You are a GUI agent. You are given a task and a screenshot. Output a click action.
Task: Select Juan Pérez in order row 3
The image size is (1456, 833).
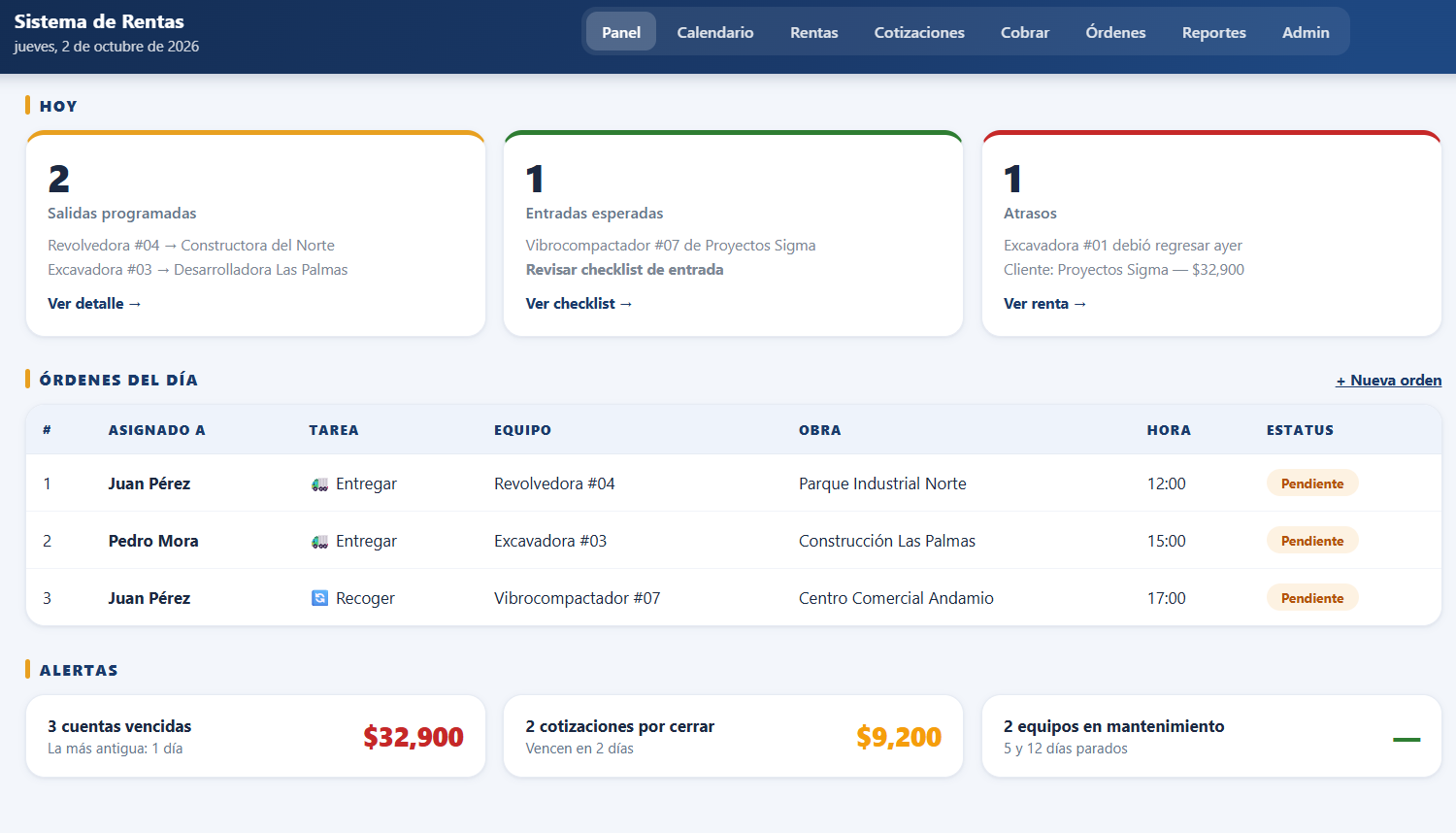click(x=149, y=598)
